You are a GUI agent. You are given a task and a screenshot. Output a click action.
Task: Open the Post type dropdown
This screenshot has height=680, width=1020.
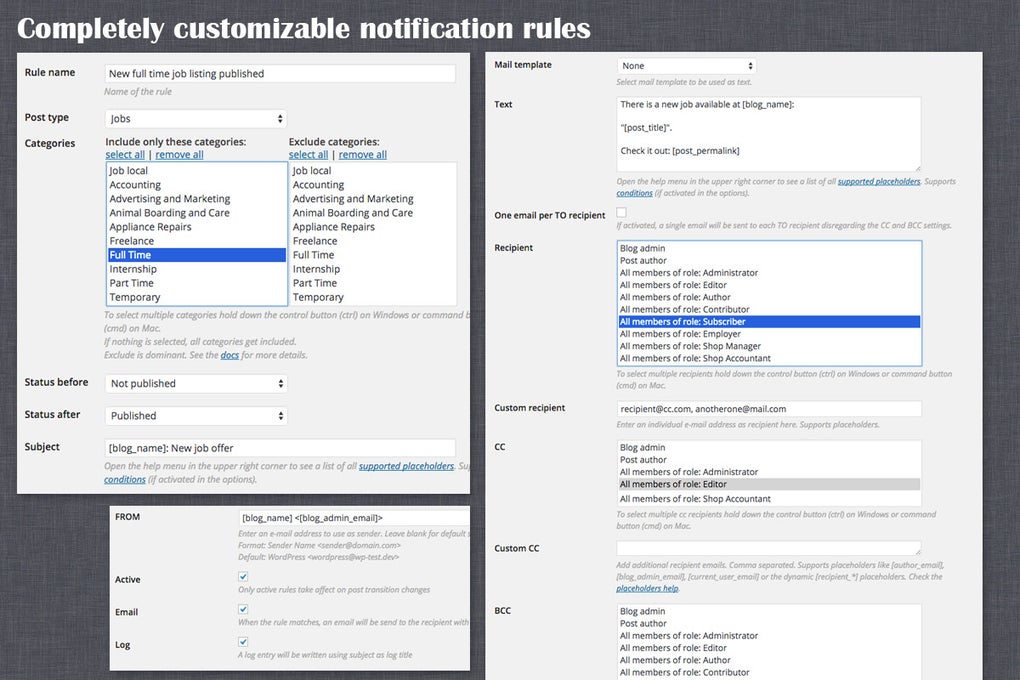coord(195,117)
